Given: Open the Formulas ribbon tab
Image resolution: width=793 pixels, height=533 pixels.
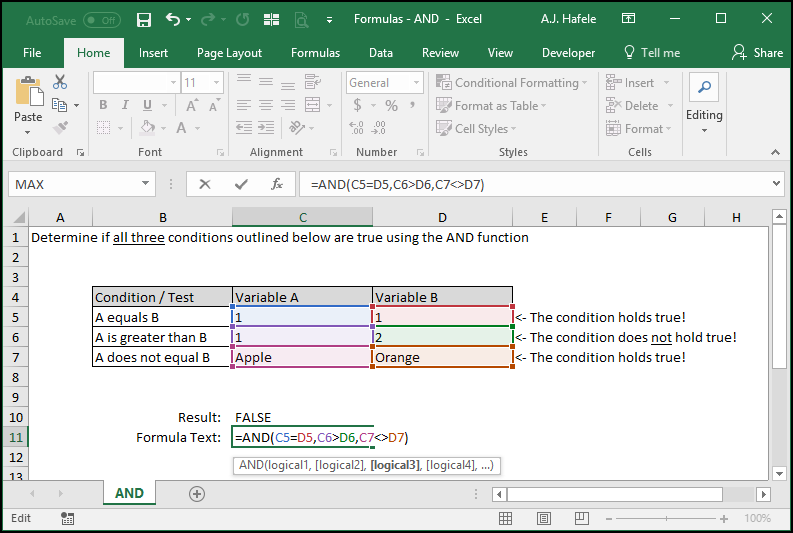Looking at the screenshot, I should point(316,53).
